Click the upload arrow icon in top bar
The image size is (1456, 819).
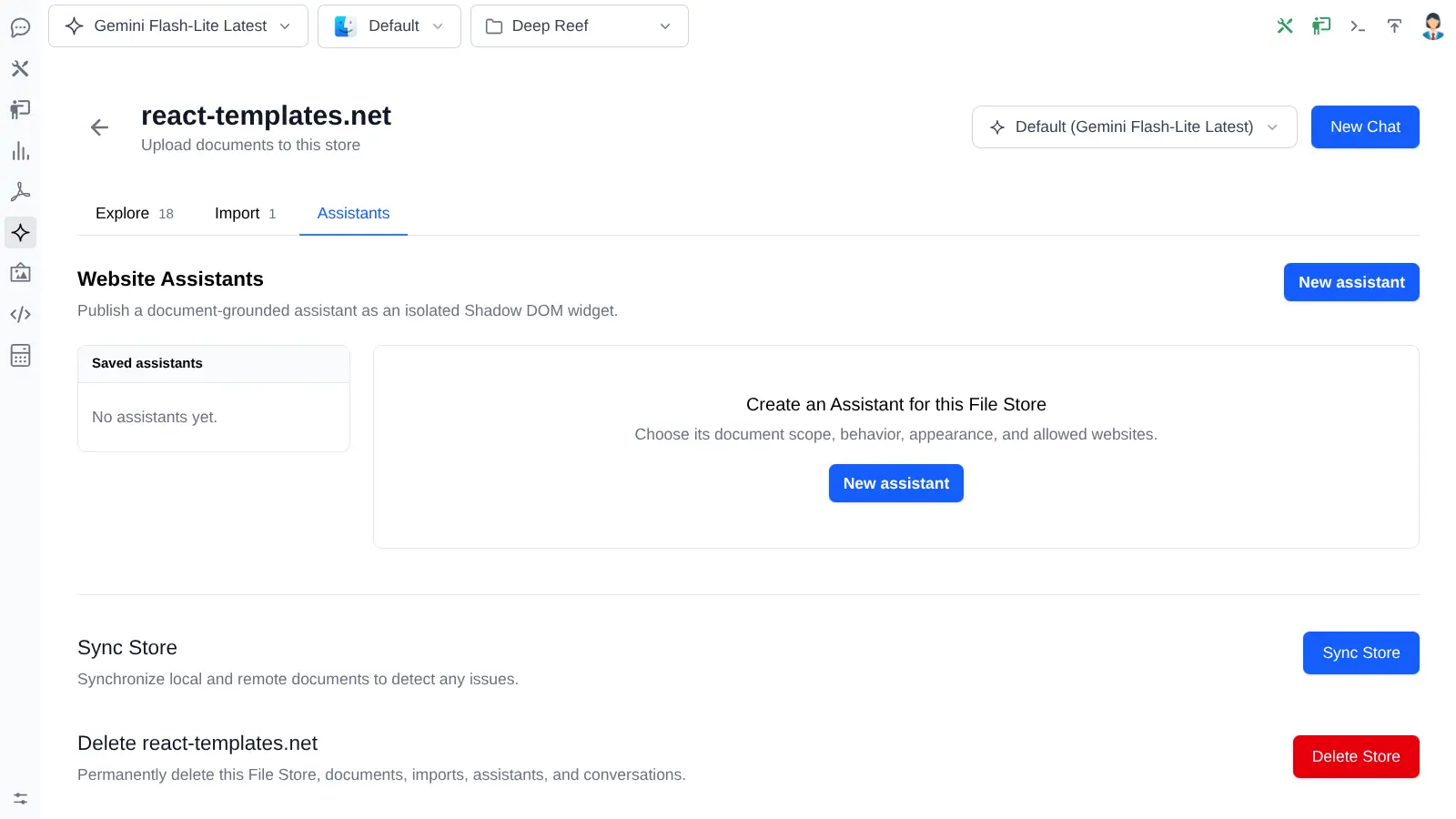coord(1394,26)
